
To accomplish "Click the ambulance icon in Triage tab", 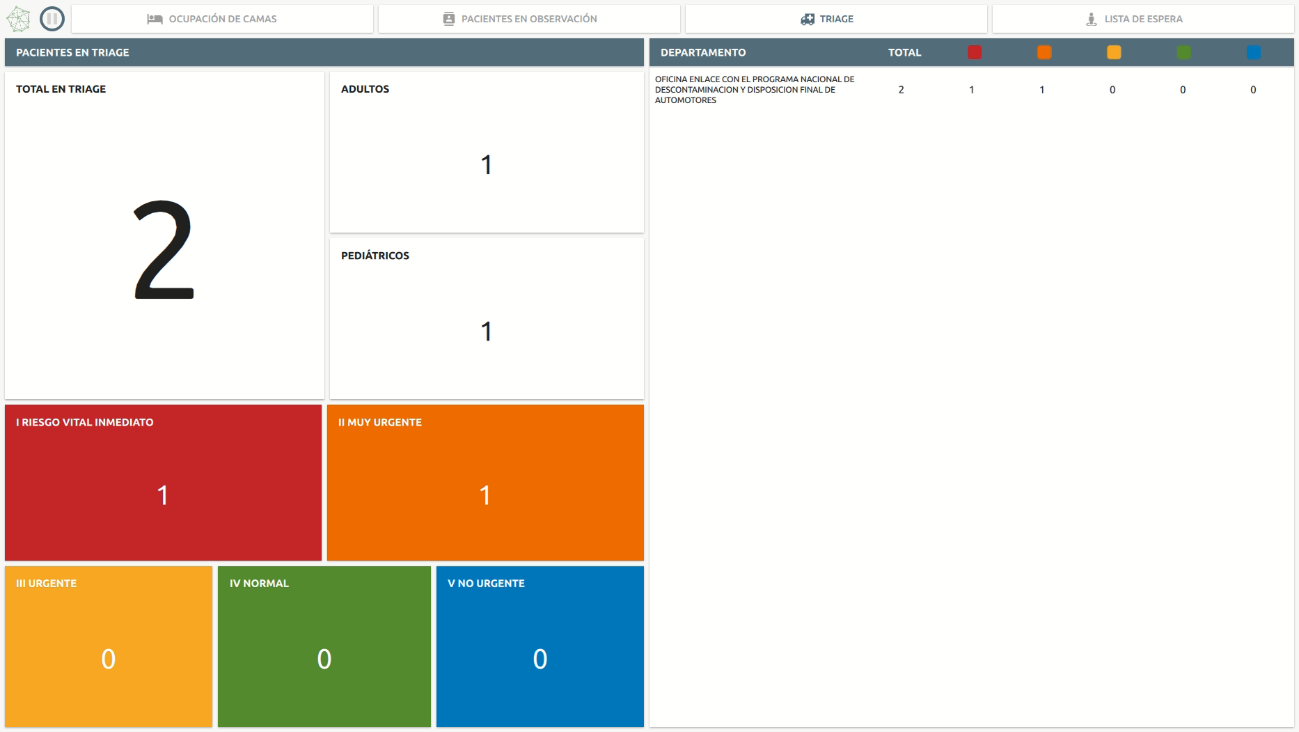I will 808,19.
